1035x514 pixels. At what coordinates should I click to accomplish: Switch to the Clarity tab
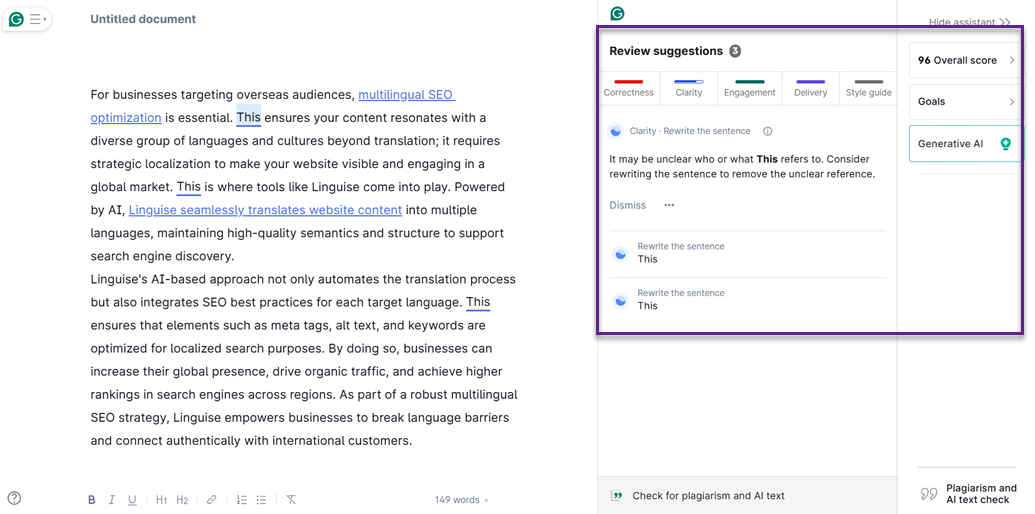688,88
